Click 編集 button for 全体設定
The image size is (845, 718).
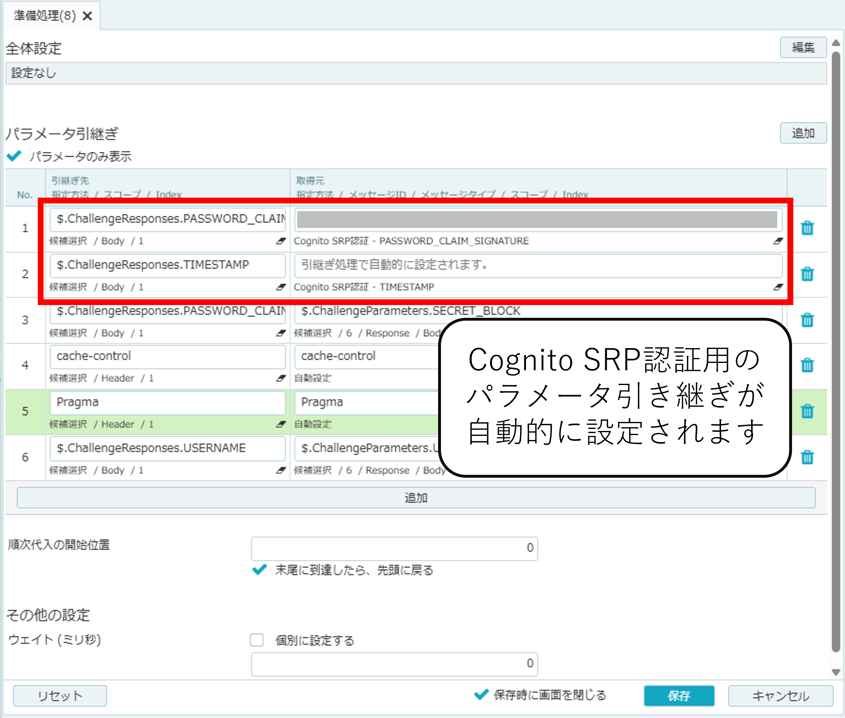803,47
